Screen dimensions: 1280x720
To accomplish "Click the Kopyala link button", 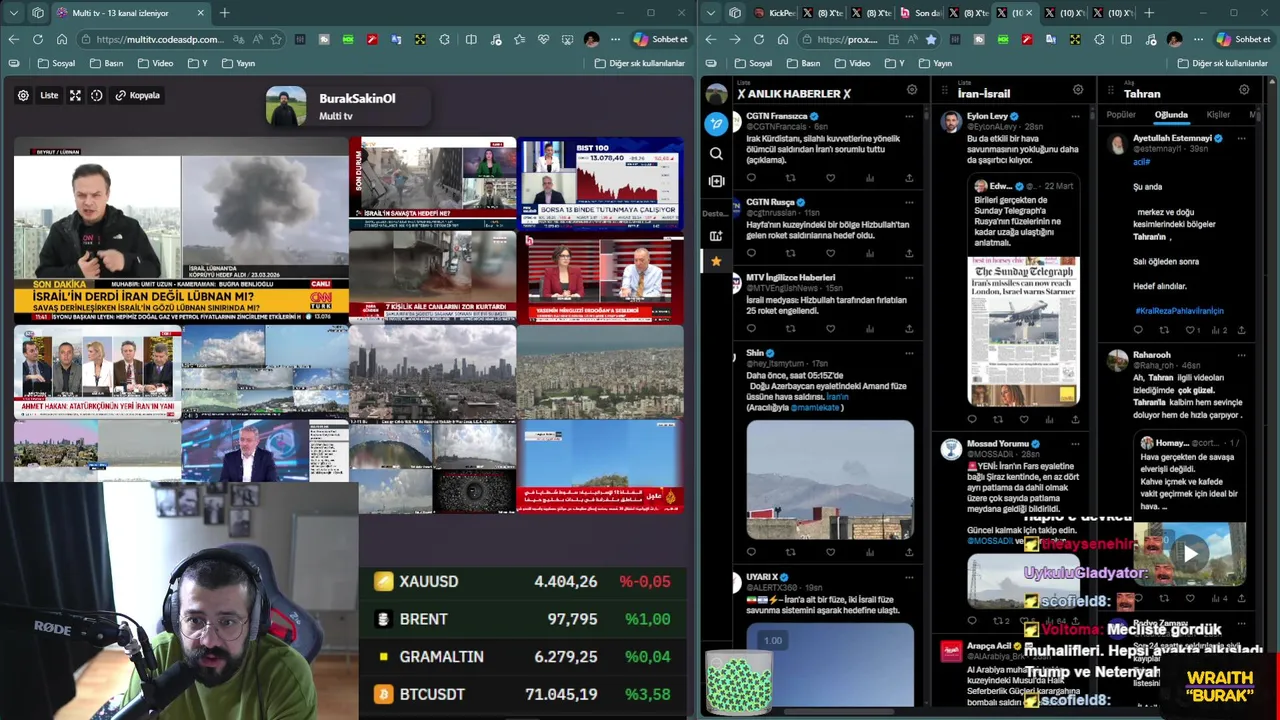I will (x=138, y=95).
